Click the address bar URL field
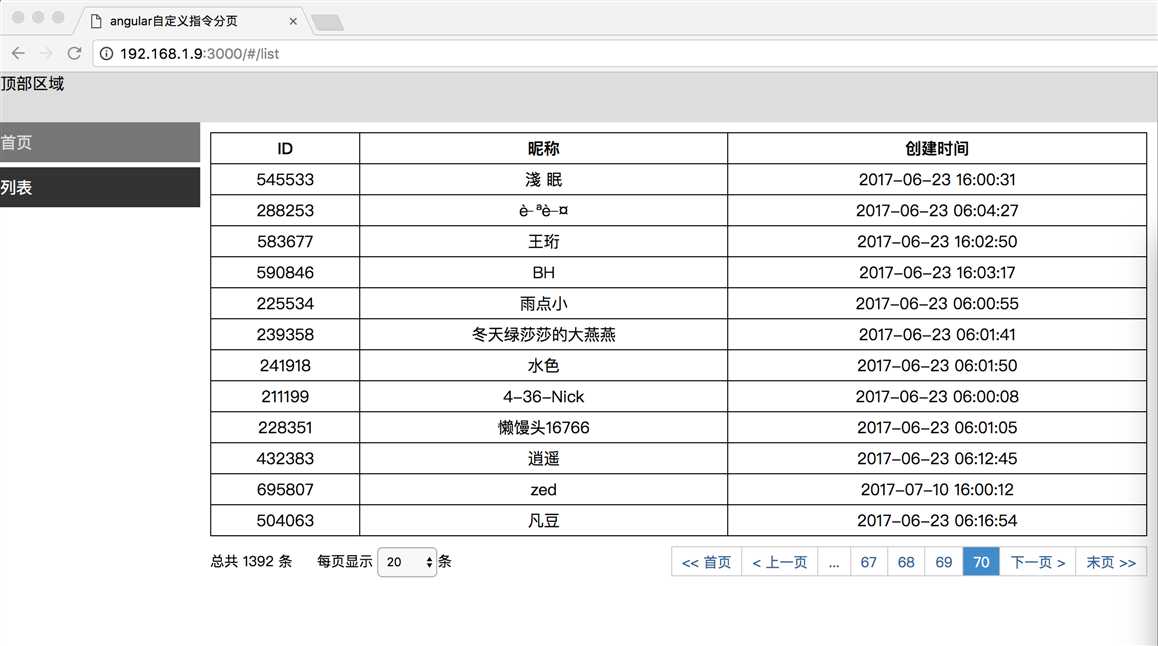This screenshot has height=646, width=1158. (x=400, y=54)
